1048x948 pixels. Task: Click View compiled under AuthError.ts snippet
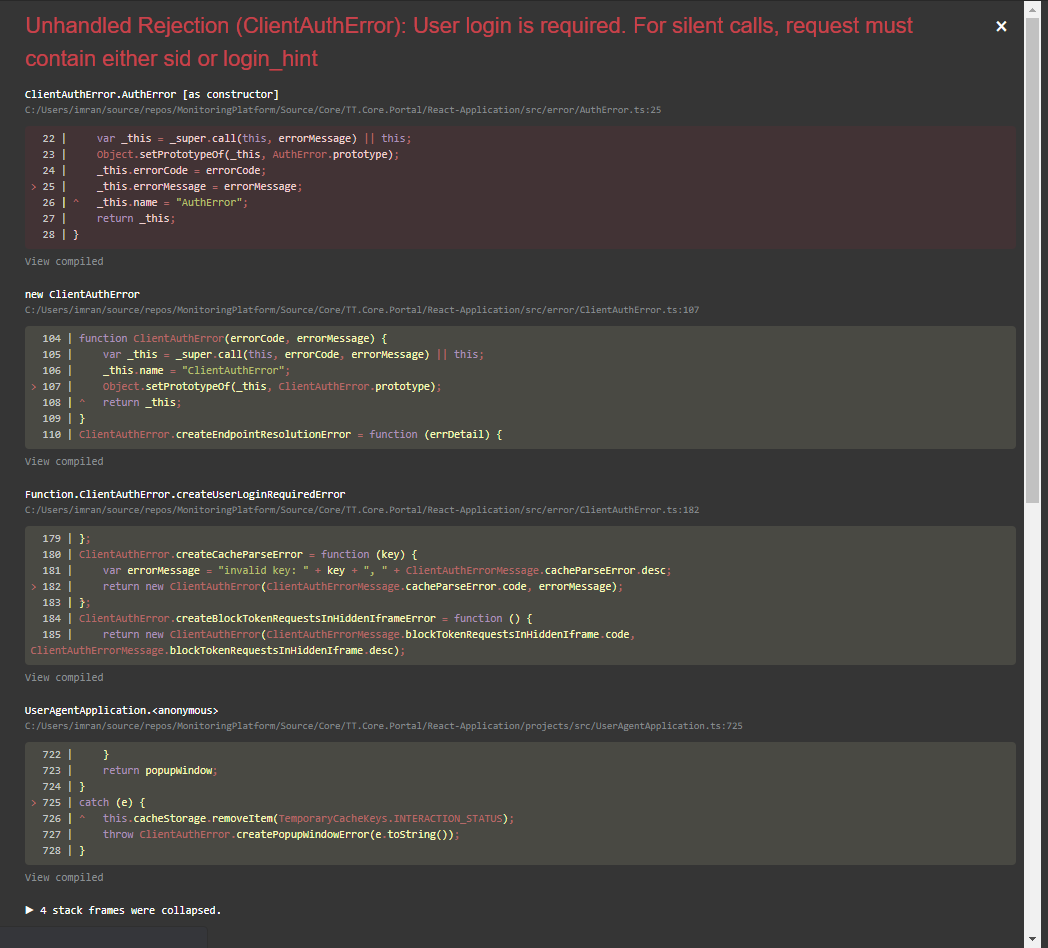64,261
